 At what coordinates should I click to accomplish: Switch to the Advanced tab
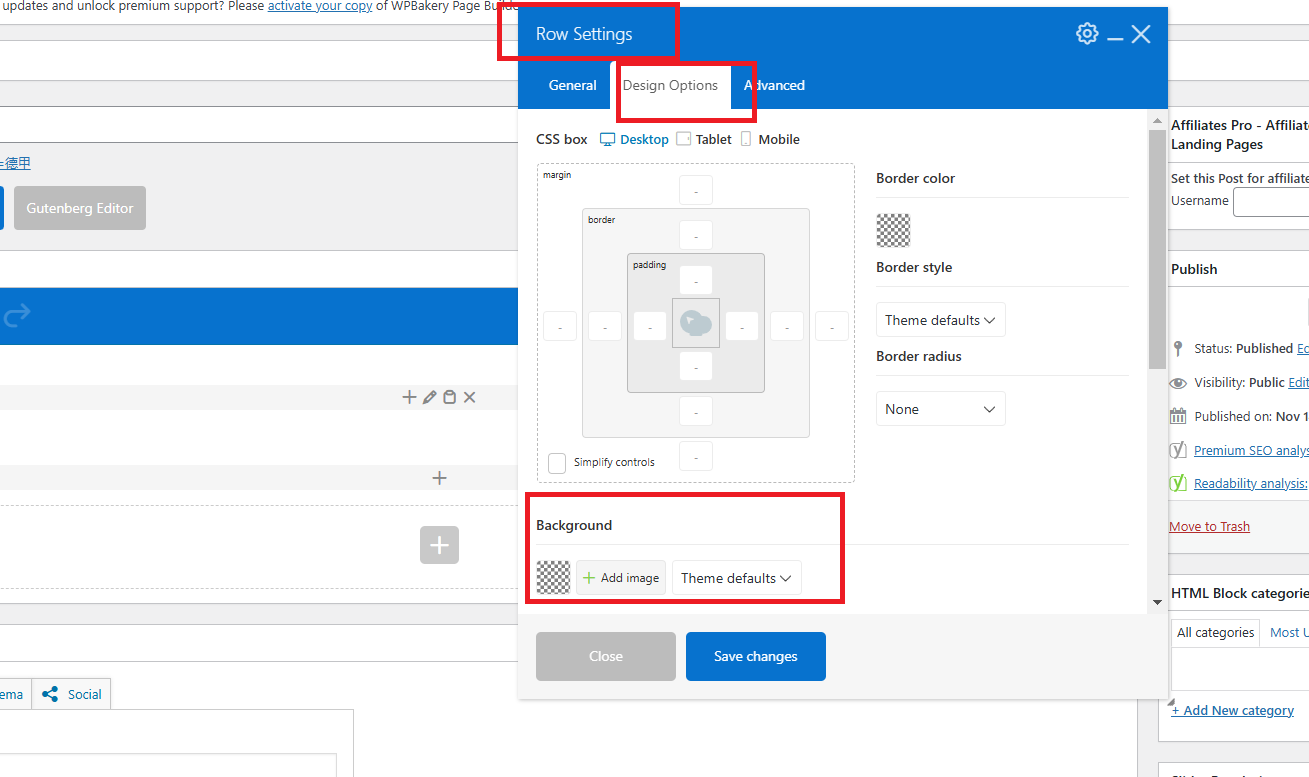pos(775,85)
